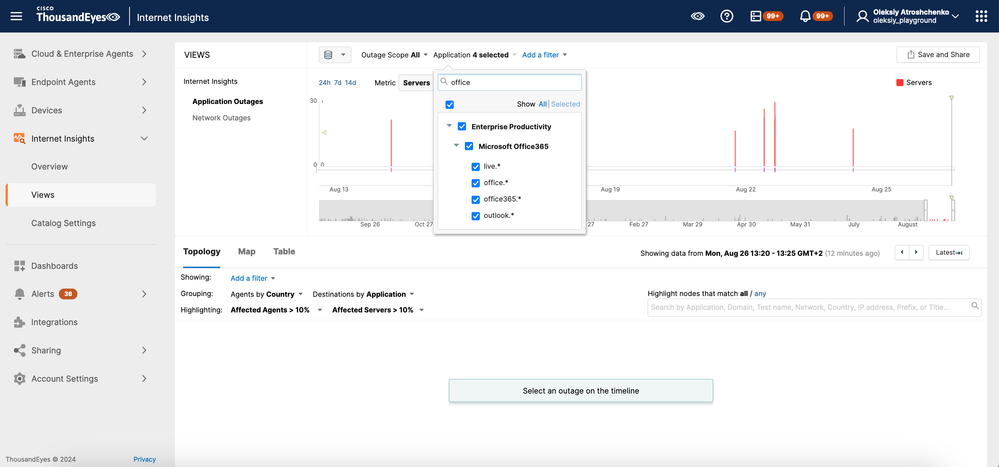Viewport: 999px width, 467px height.
Task: Click the timeline range handle on overview bar
Action: [926, 210]
